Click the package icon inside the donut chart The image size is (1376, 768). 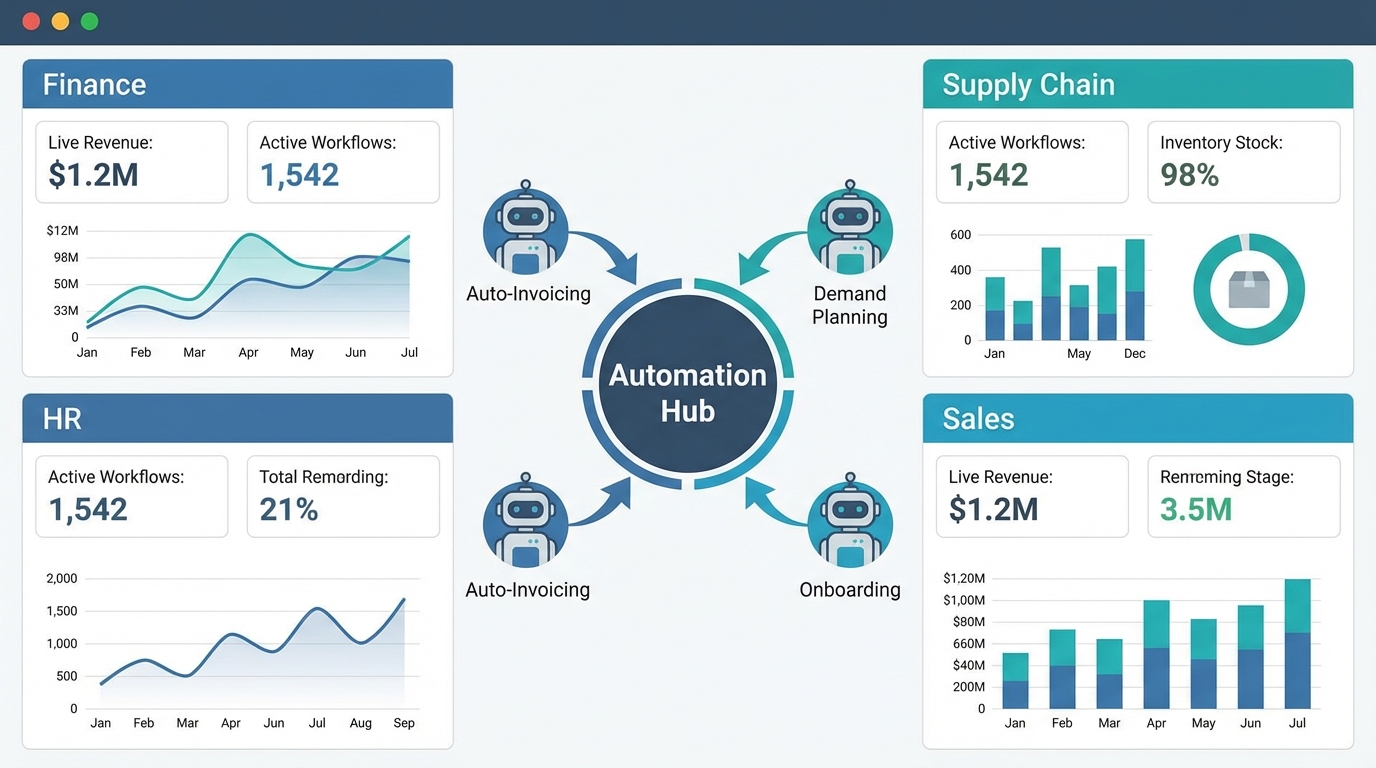1248,288
